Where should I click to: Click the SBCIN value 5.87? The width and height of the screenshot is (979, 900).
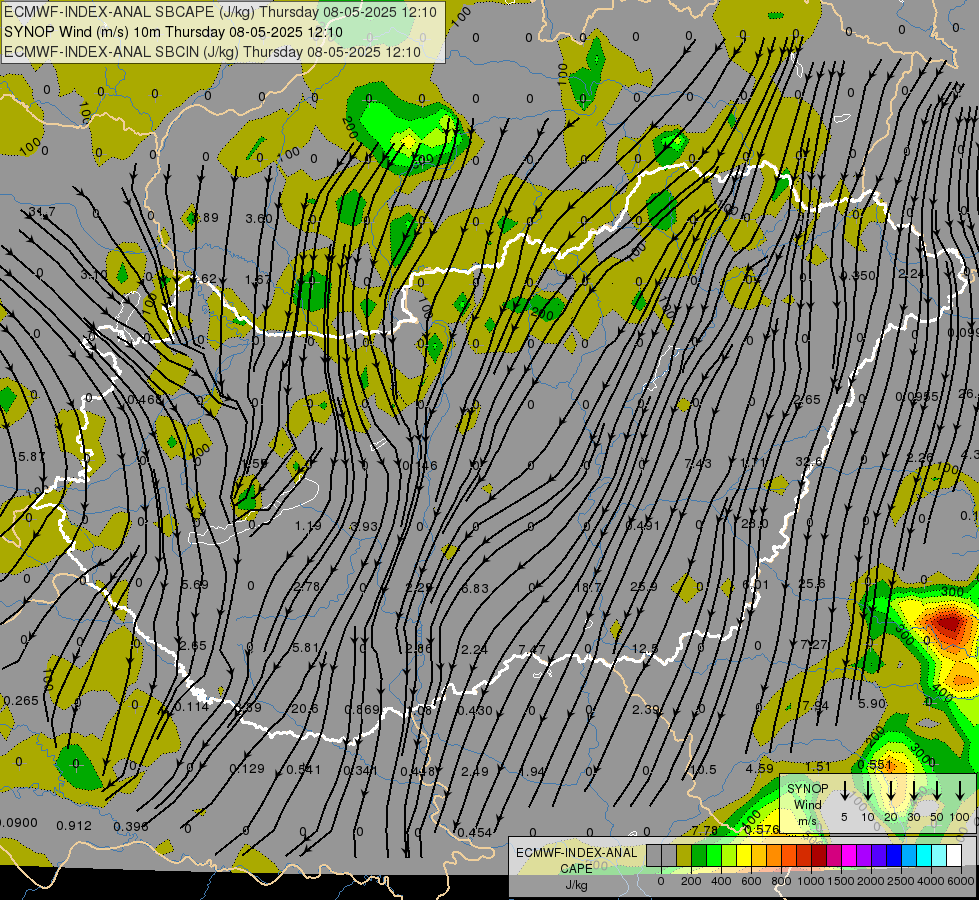(31, 457)
